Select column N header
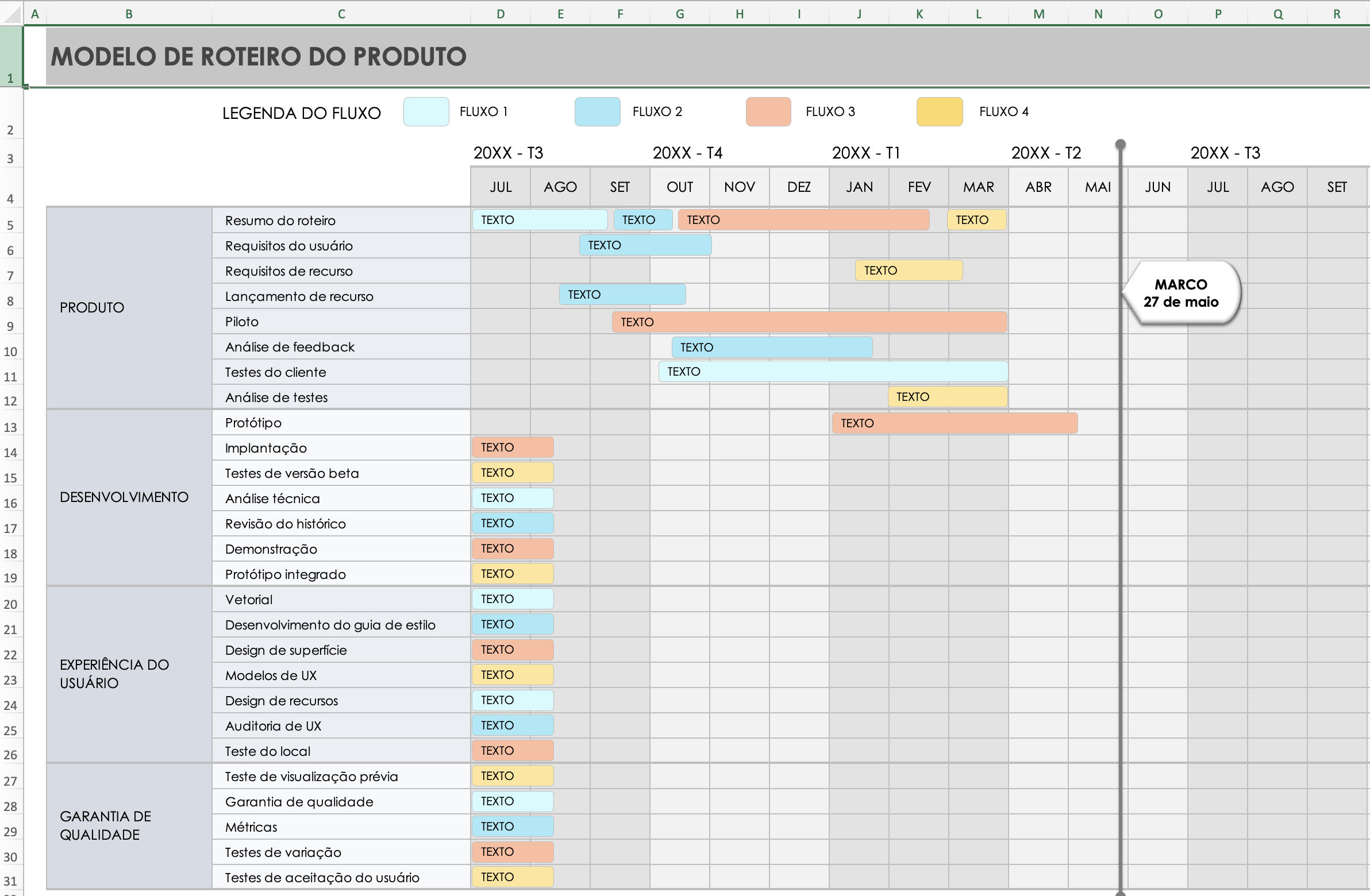The width and height of the screenshot is (1370, 896). 1098,13
